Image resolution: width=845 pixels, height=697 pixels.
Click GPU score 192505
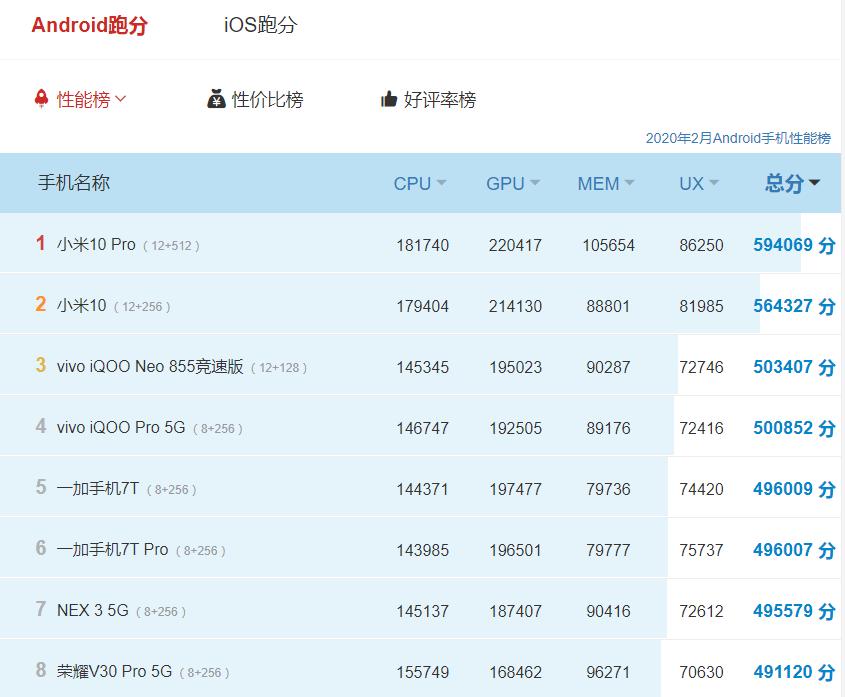coord(515,428)
